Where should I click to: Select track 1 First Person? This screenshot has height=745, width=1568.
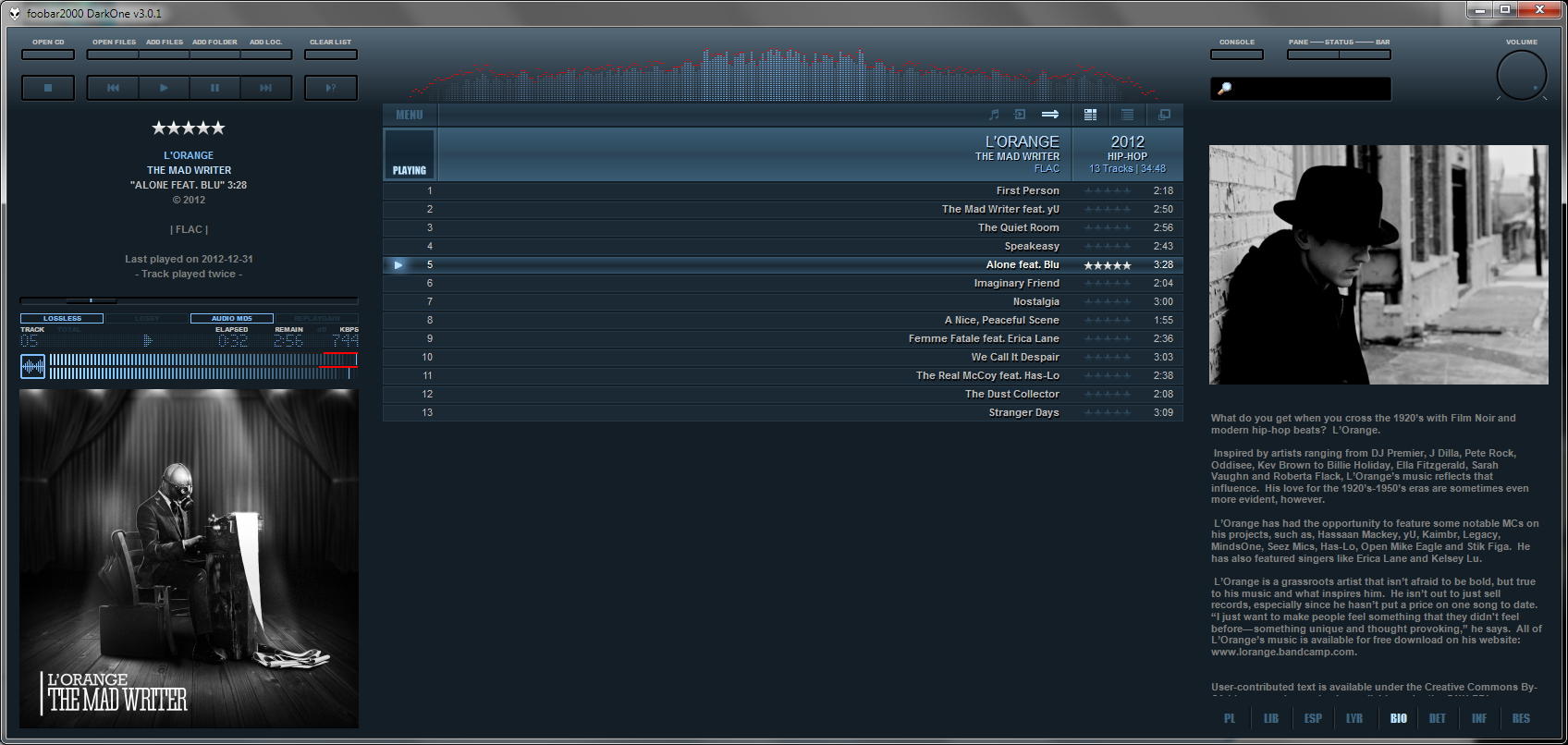click(x=783, y=190)
